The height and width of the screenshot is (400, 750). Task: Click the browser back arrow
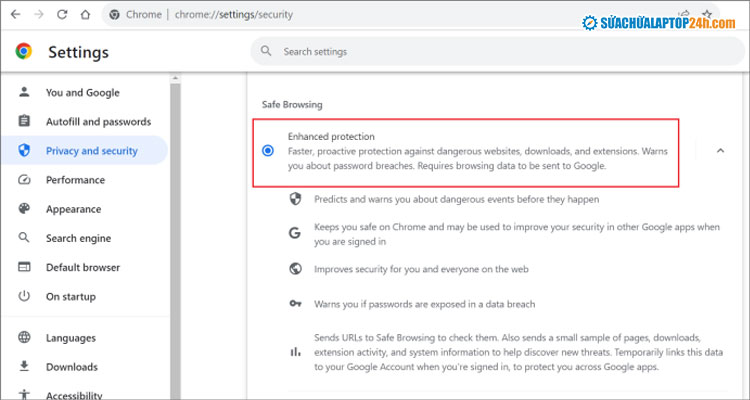point(14,15)
